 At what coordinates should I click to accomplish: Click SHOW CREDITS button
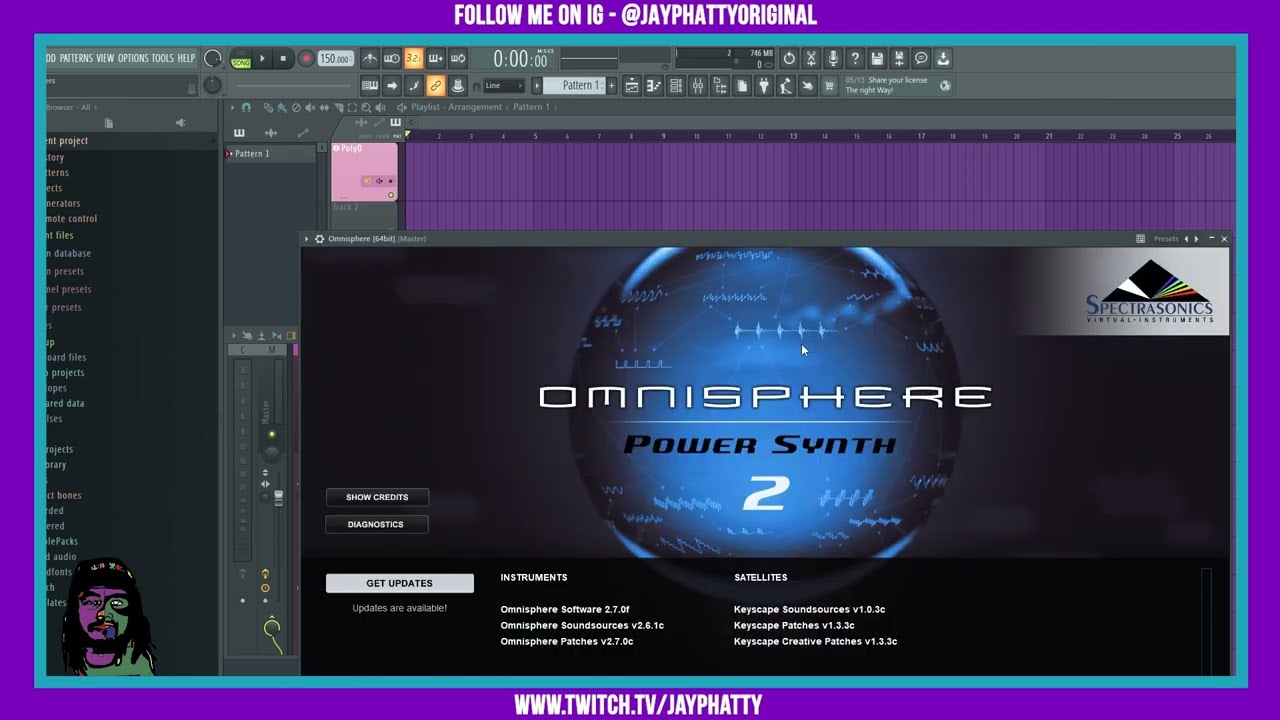377,497
